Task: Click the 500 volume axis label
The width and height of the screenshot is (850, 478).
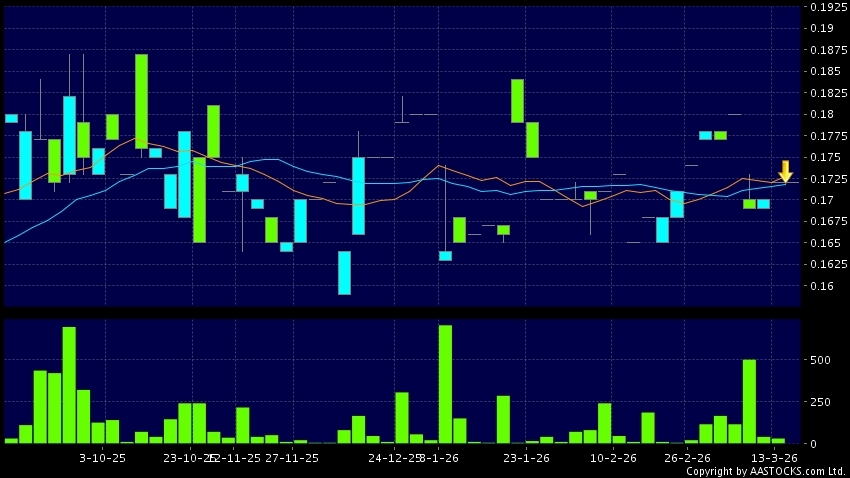Action: [819, 359]
